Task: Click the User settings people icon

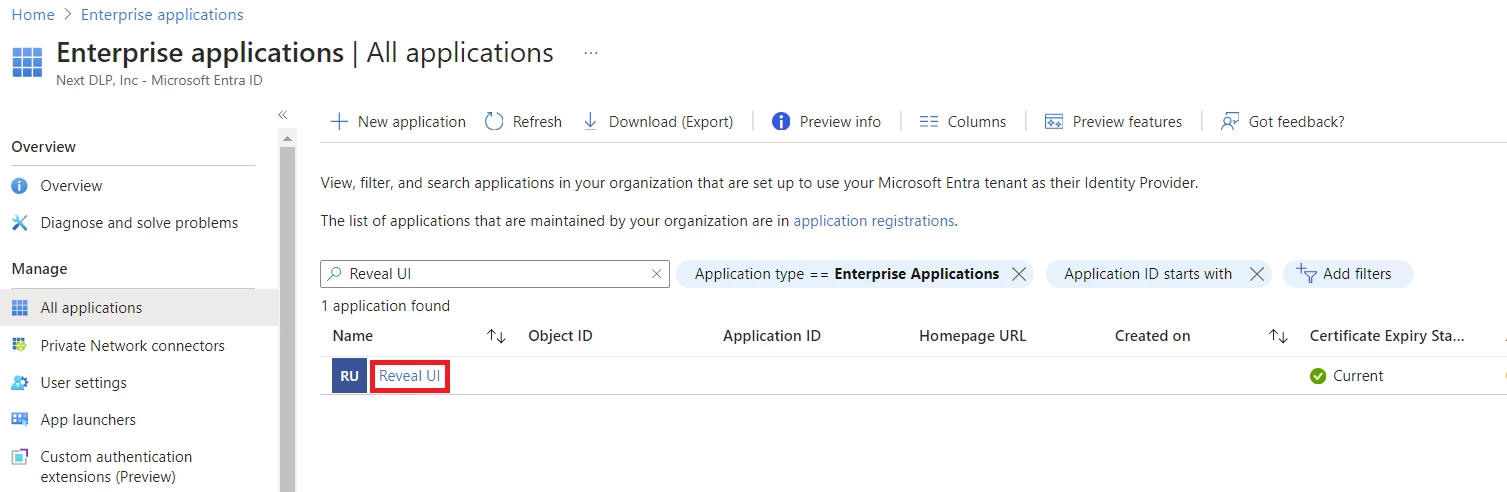Action: pos(20,383)
